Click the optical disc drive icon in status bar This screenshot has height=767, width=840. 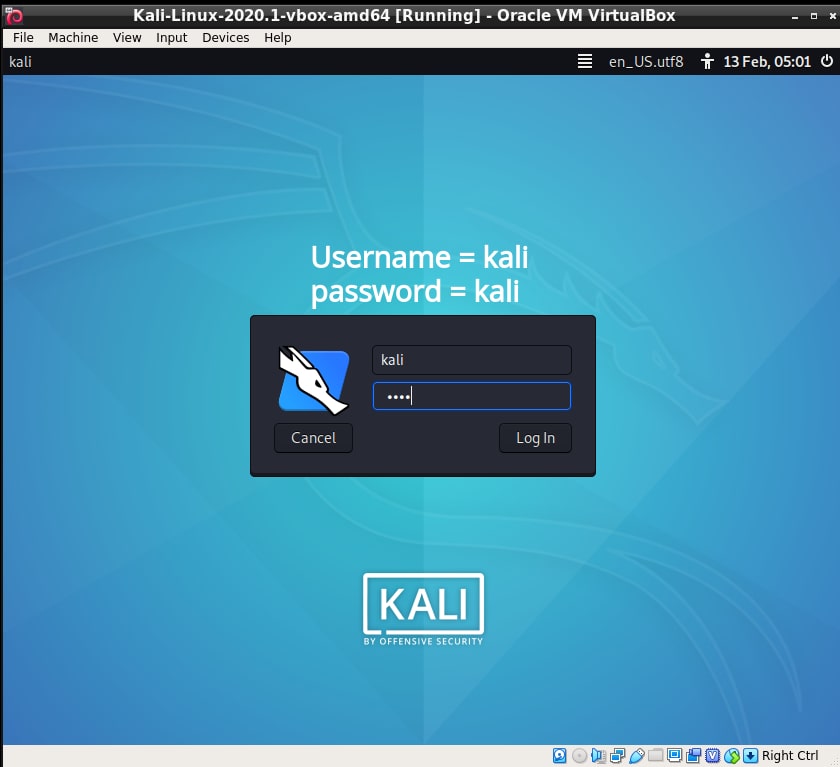click(579, 755)
